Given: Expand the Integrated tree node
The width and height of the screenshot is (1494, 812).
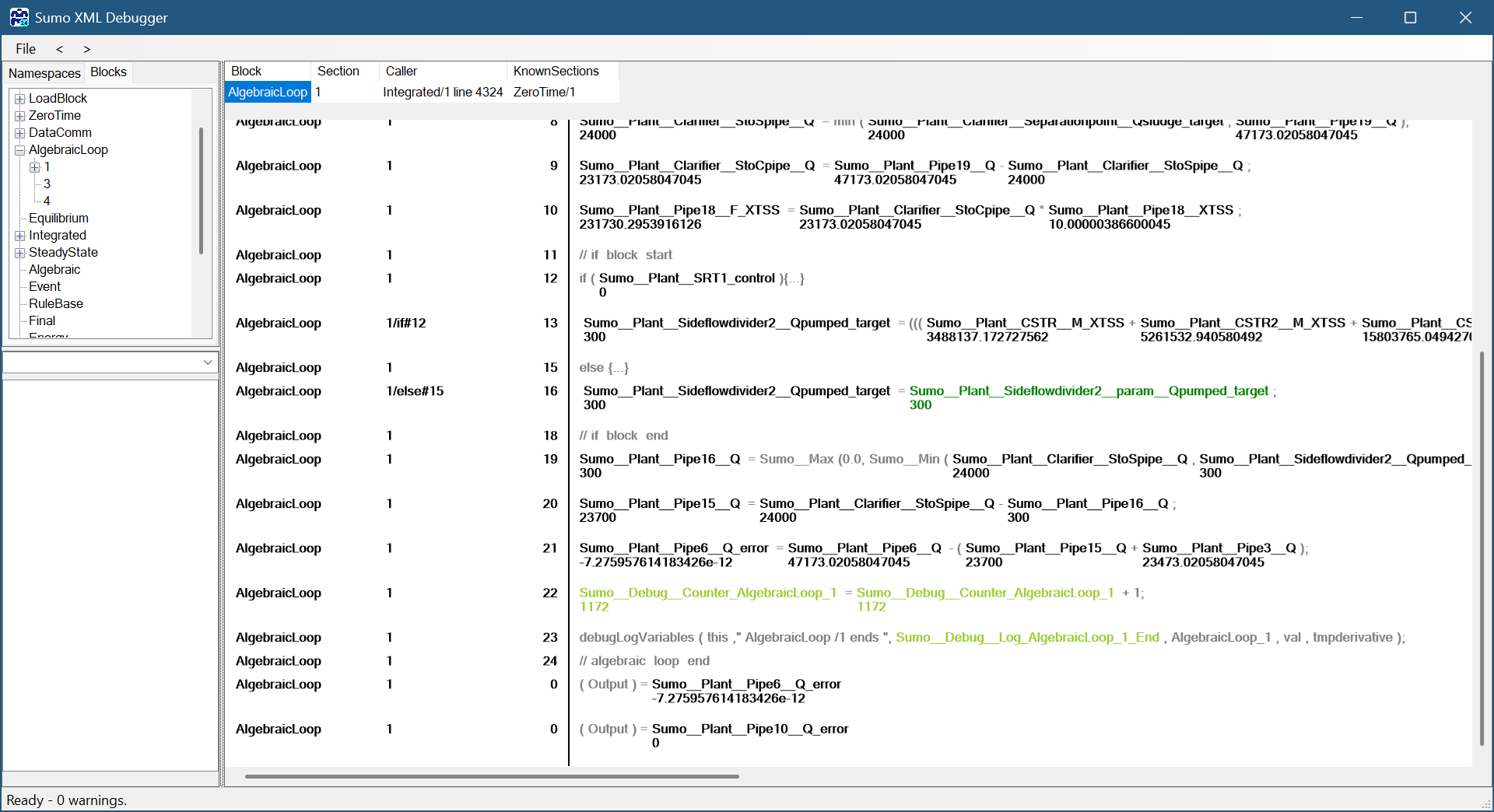Looking at the screenshot, I should click(20, 236).
